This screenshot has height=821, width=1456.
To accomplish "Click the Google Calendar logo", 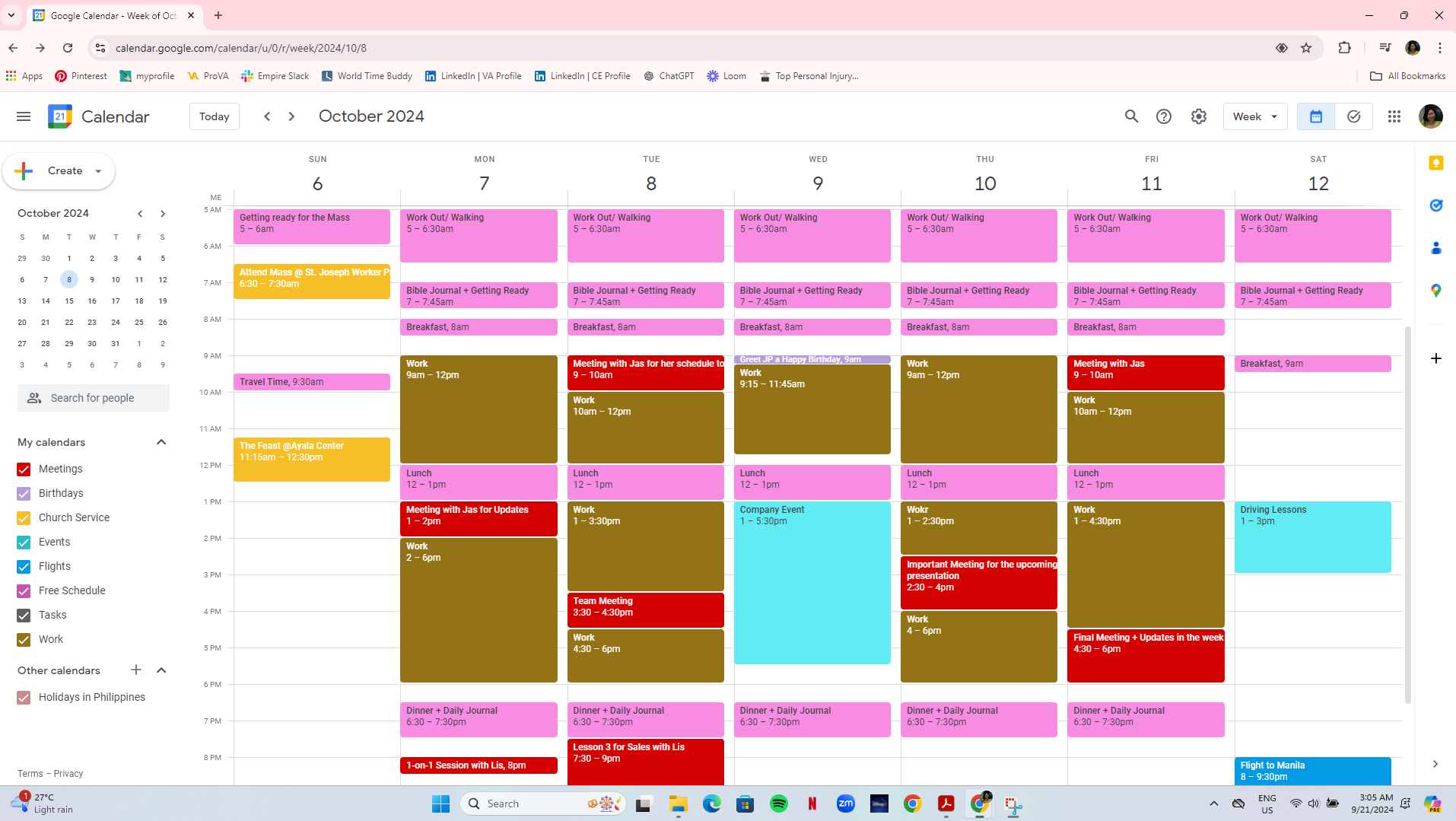I will pos(60,116).
